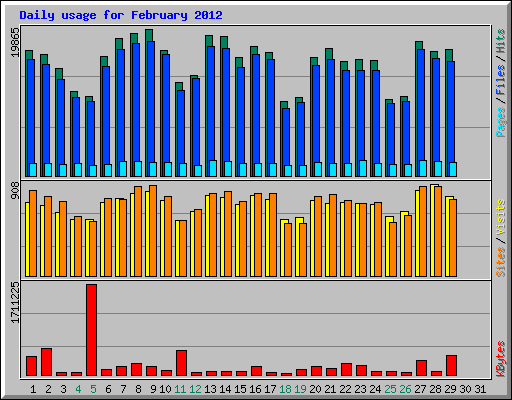The height and width of the screenshot is (400, 512).
Task: Click the day 8 axis label
Action: 138,389
